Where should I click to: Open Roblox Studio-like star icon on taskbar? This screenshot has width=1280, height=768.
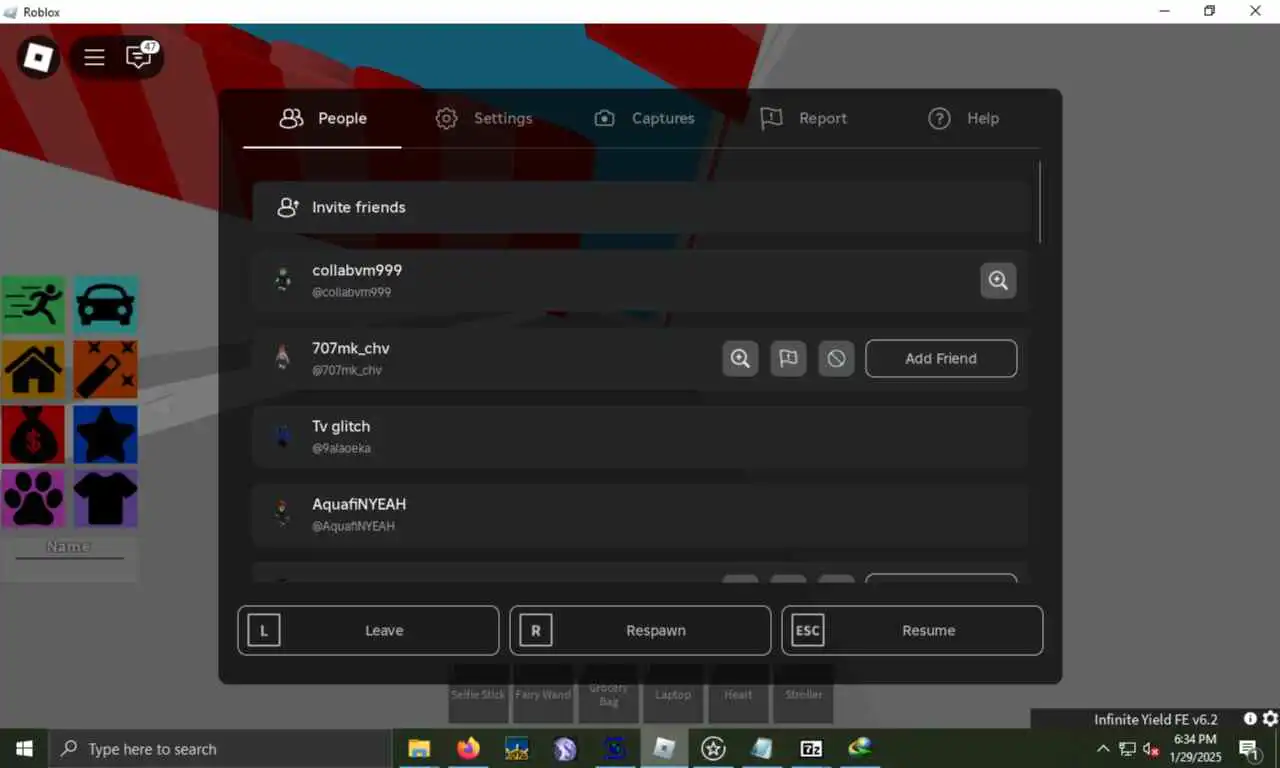click(713, 748)
